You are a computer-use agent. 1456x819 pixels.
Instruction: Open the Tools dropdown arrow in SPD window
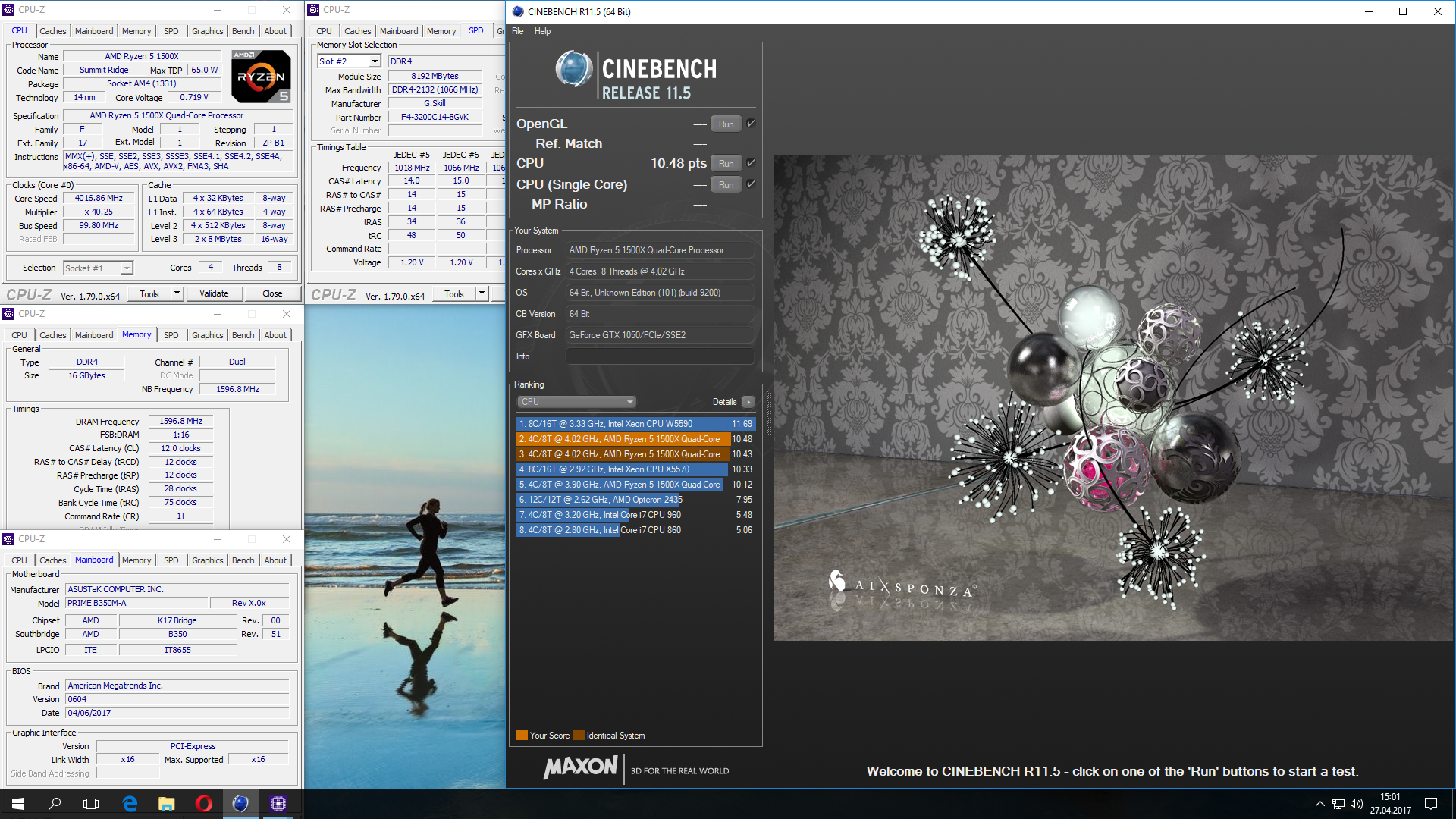pyautogui.click(x=482, y=294)
